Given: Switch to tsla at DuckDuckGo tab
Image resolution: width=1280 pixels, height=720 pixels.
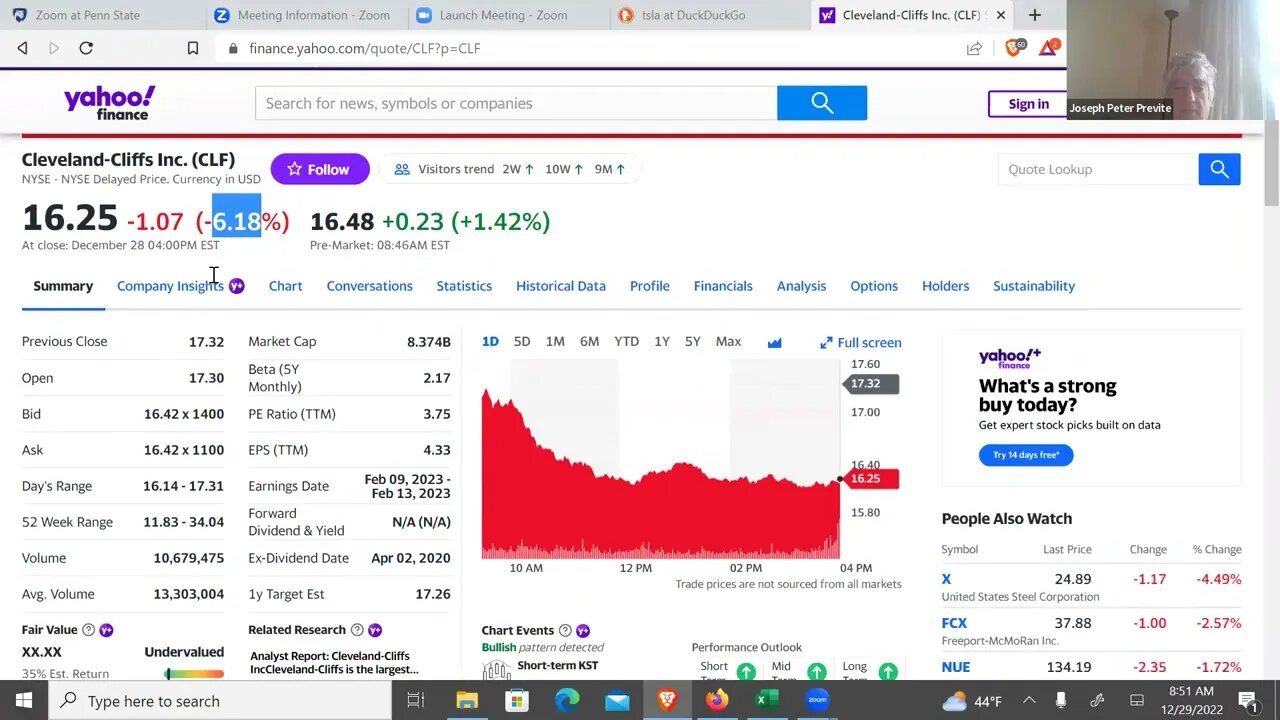Looking at the screenshot, I should [706, 15].
